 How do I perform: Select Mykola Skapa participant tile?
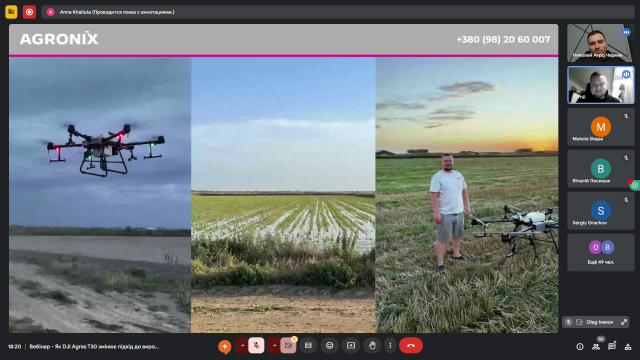click(601, 127)
